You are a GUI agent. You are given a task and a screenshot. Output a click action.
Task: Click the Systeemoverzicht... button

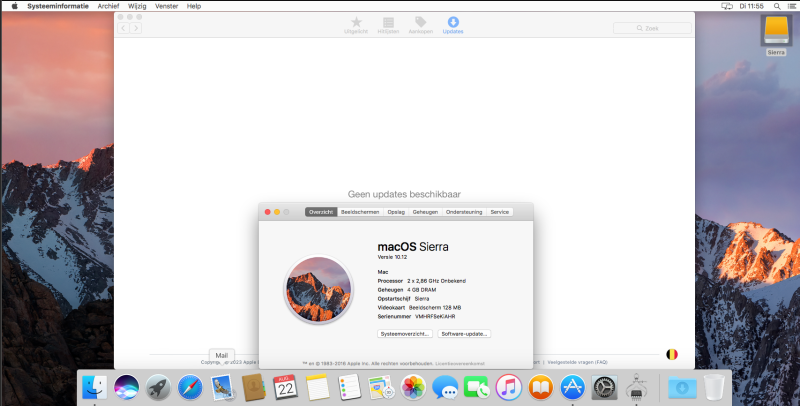point(405,334)
